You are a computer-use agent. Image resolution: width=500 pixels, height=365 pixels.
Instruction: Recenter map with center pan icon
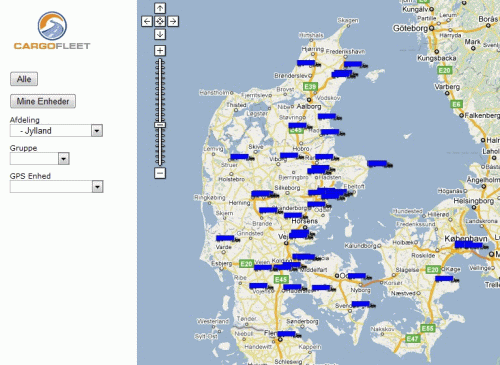[160, 21]
